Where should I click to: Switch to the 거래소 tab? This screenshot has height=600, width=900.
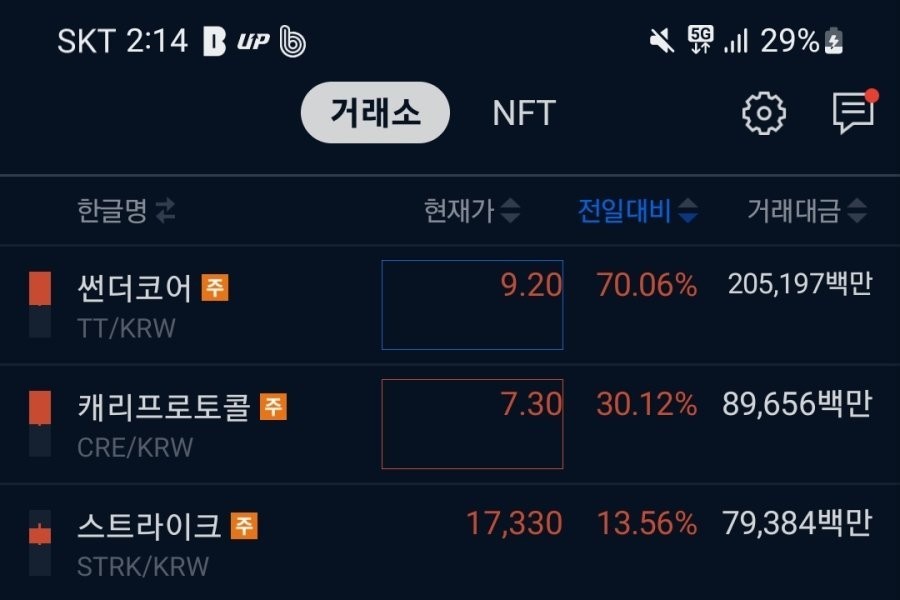pyautogui.click(x=375, y=113)
